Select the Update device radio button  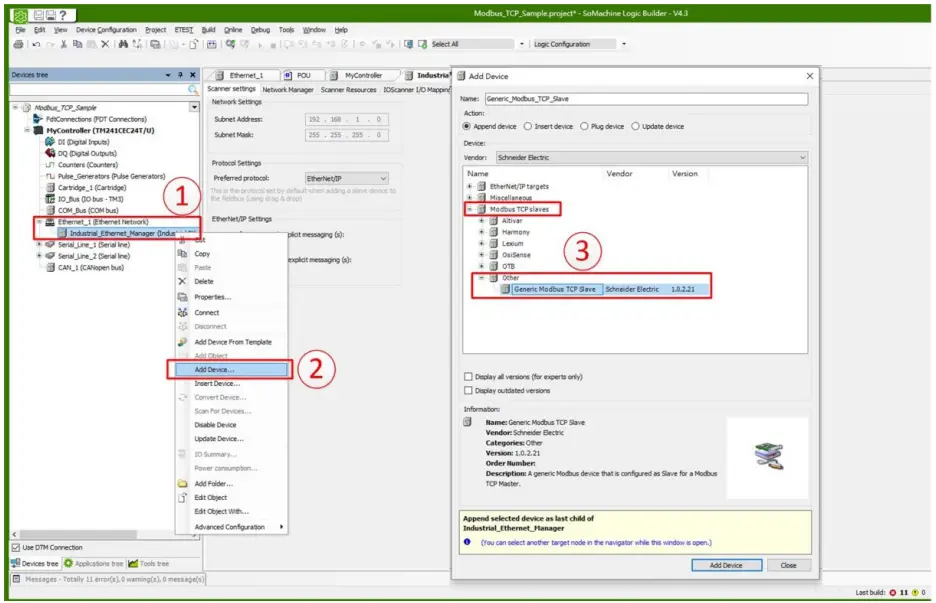(x=635, y=127)
